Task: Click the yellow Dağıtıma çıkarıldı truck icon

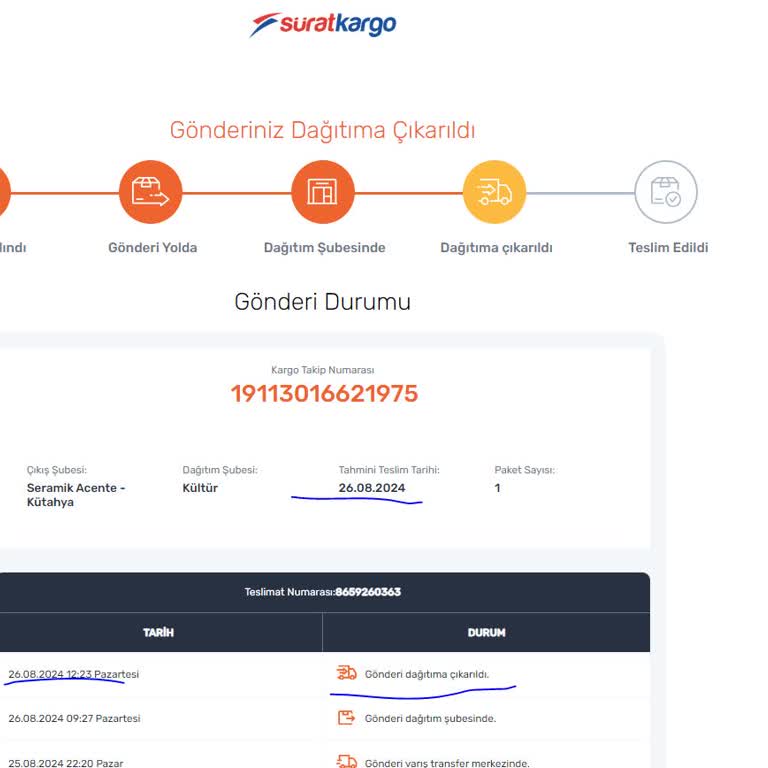Action: (494, 192)
